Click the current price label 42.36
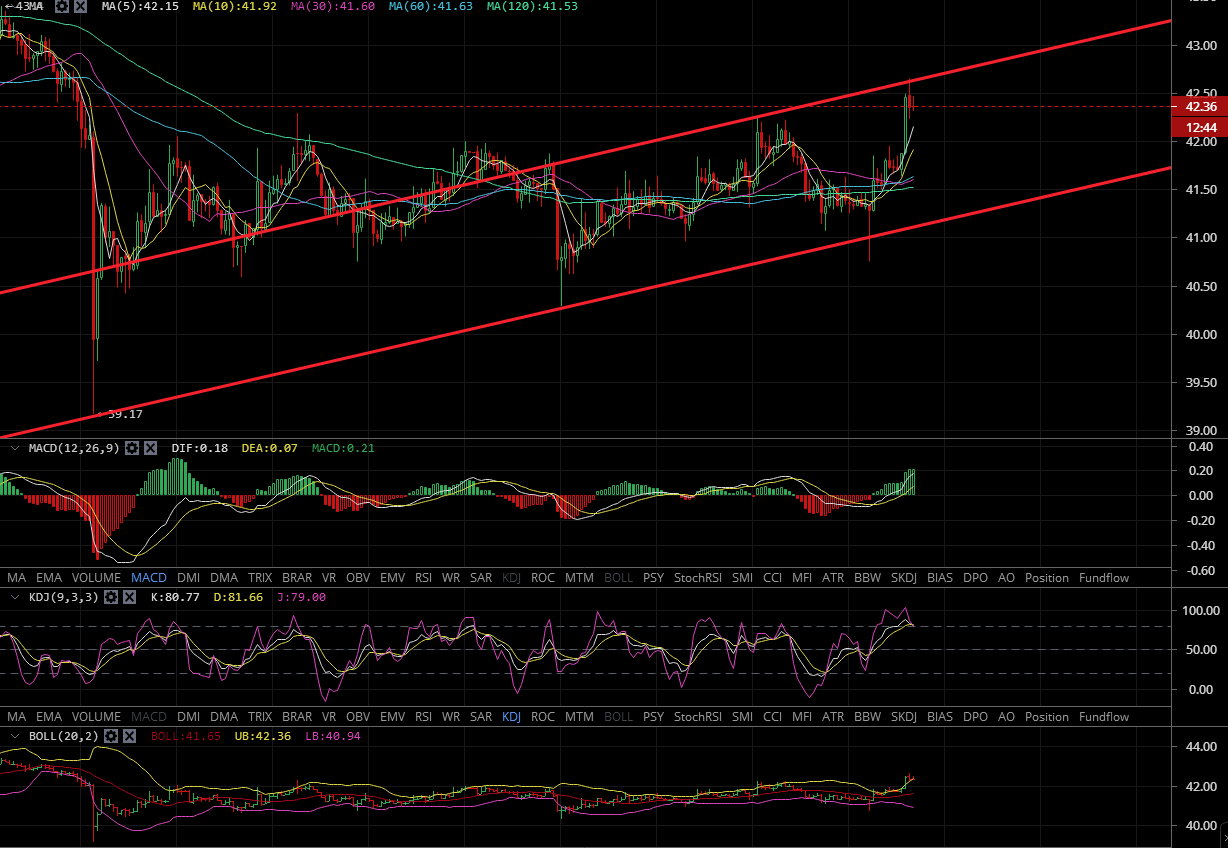 coord(1199,106)
